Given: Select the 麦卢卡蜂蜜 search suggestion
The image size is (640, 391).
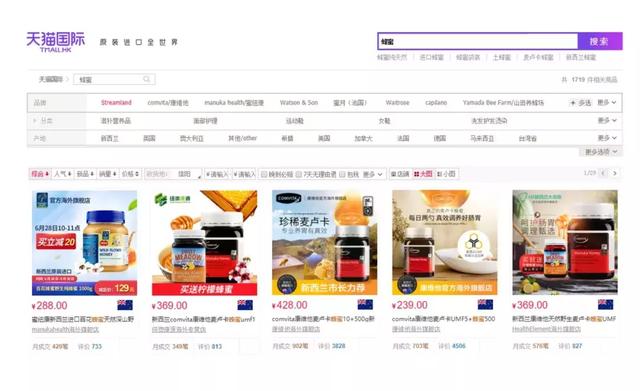Looking at the screenshot, I should 538,58.
